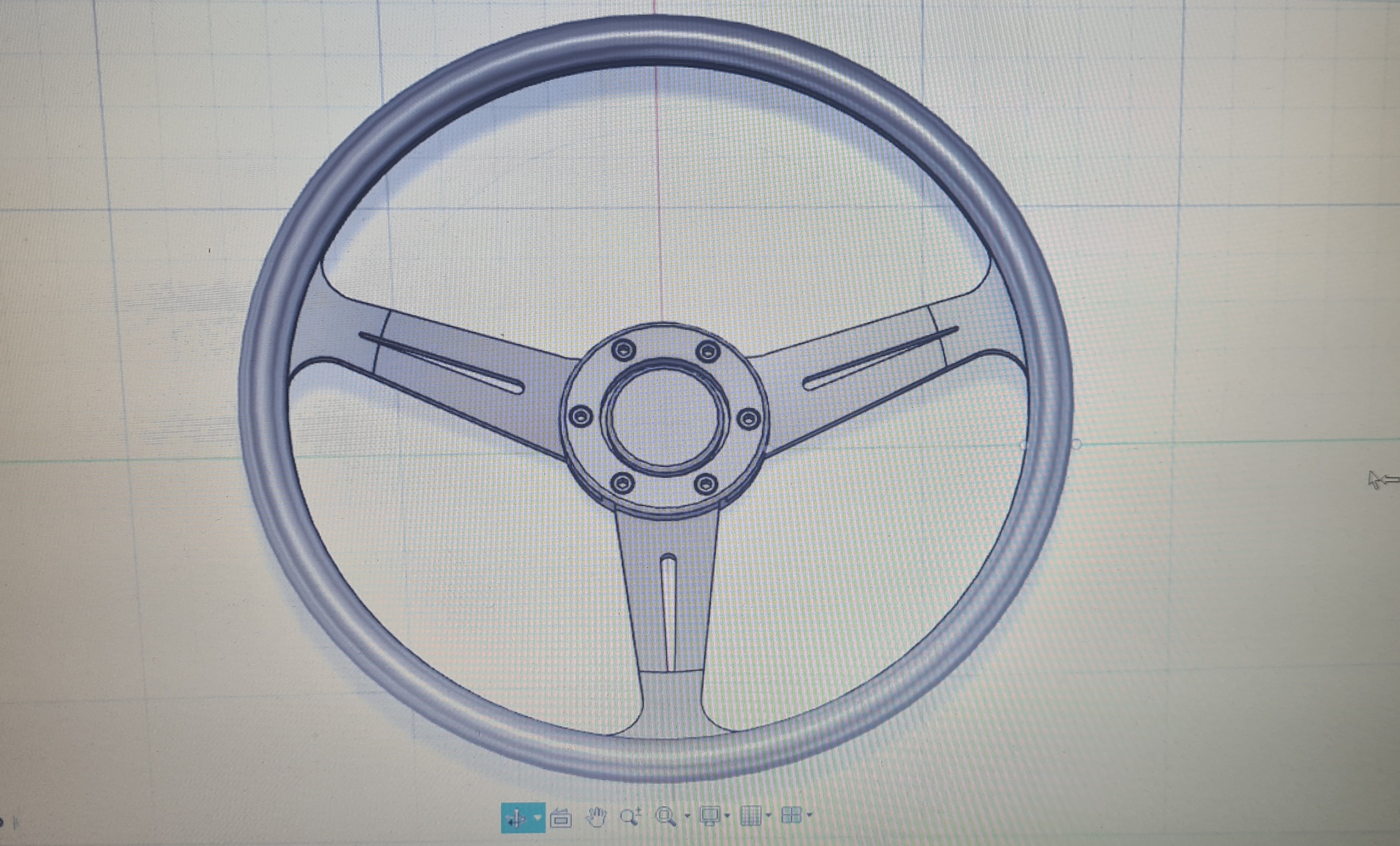Open Display Settings monitor icon

[710, 816]
